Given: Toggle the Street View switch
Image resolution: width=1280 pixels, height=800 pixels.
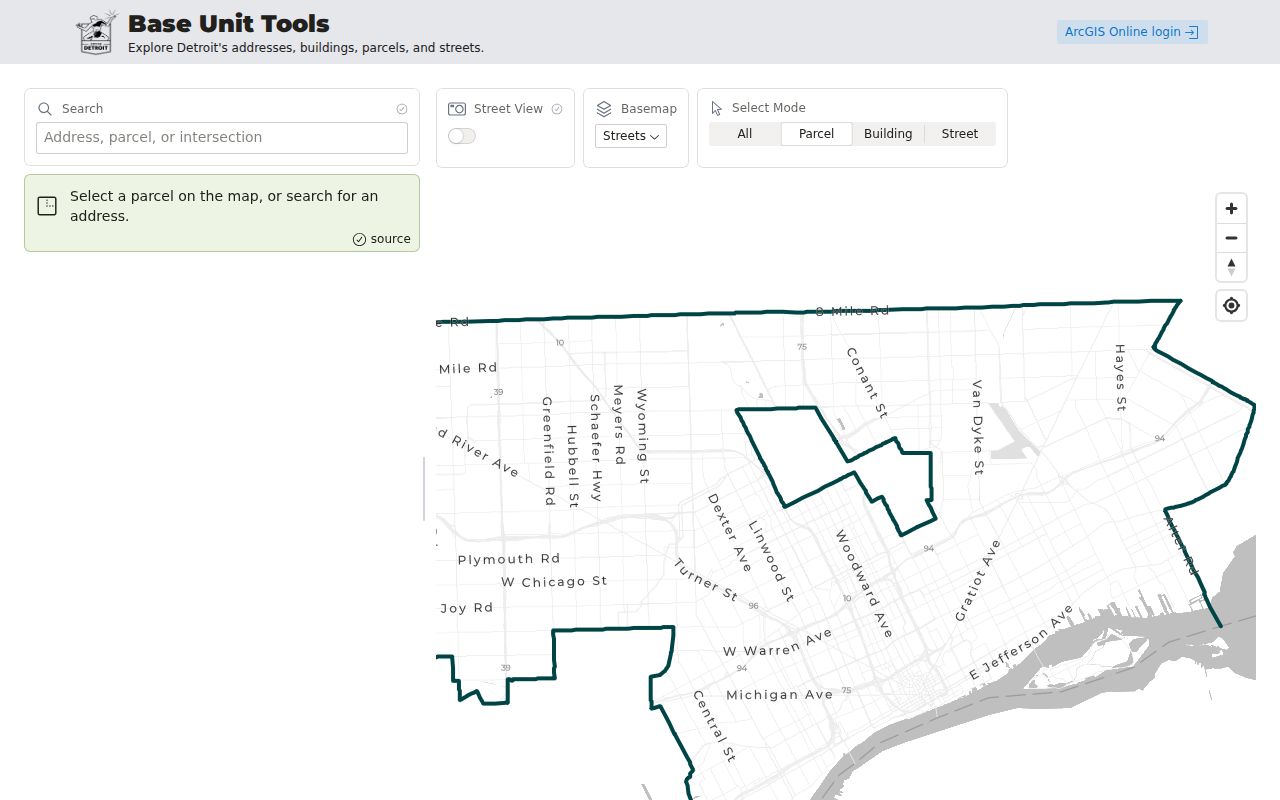Looking at the screenshot, I should point(462,136).
